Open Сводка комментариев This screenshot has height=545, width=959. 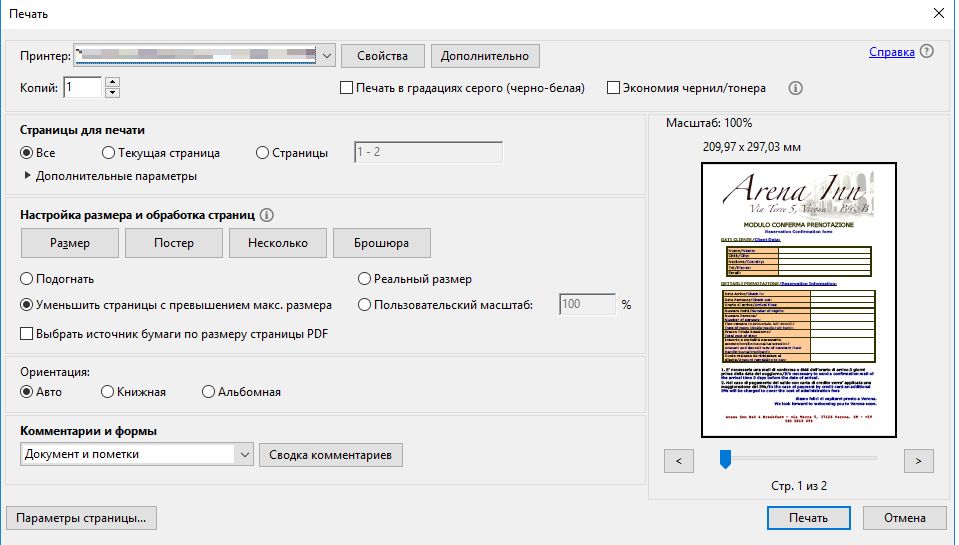coord(331,455)
